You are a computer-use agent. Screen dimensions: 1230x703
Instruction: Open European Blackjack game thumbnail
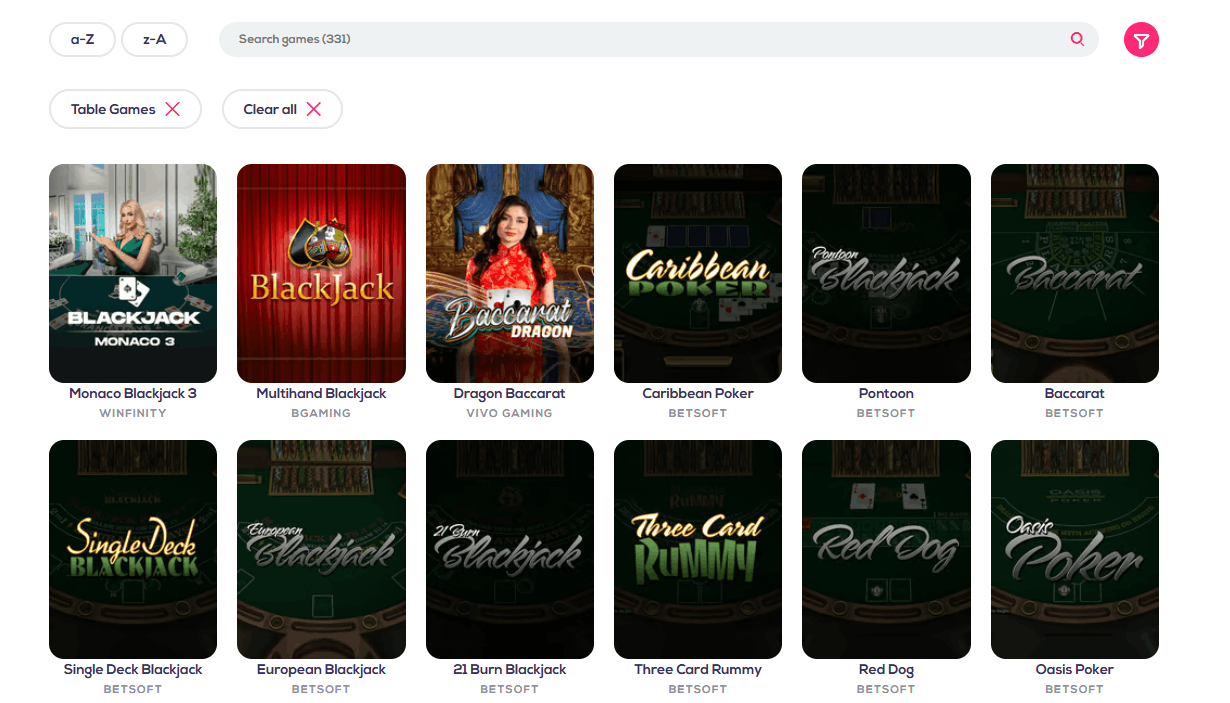321,549
